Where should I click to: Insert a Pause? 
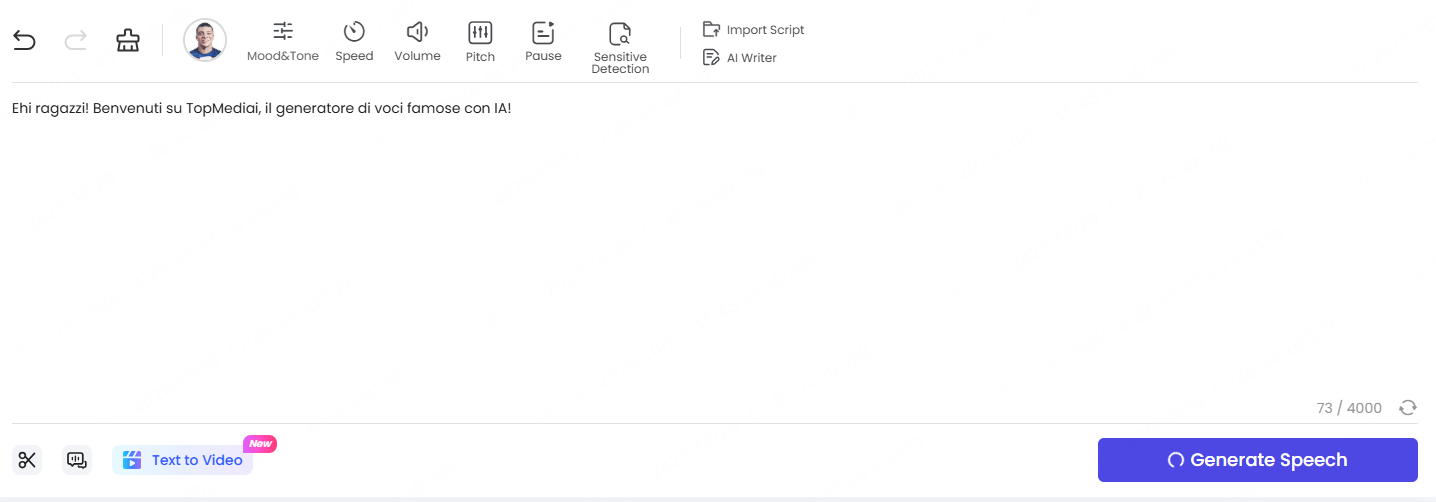(543, 42)
